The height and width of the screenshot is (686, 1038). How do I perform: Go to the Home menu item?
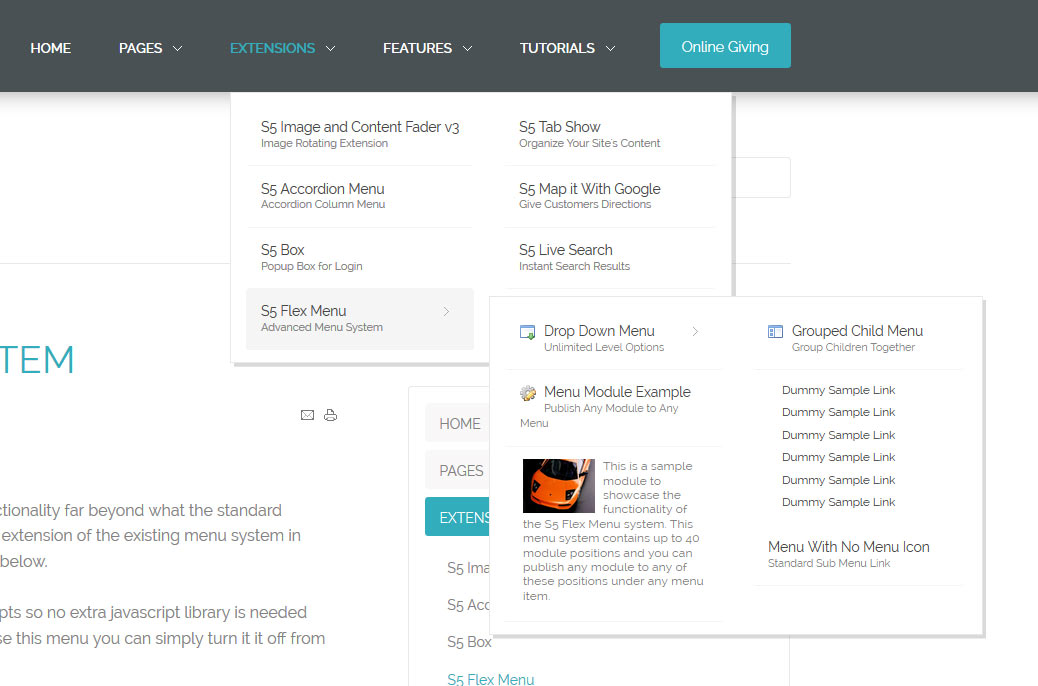point(50,48)
